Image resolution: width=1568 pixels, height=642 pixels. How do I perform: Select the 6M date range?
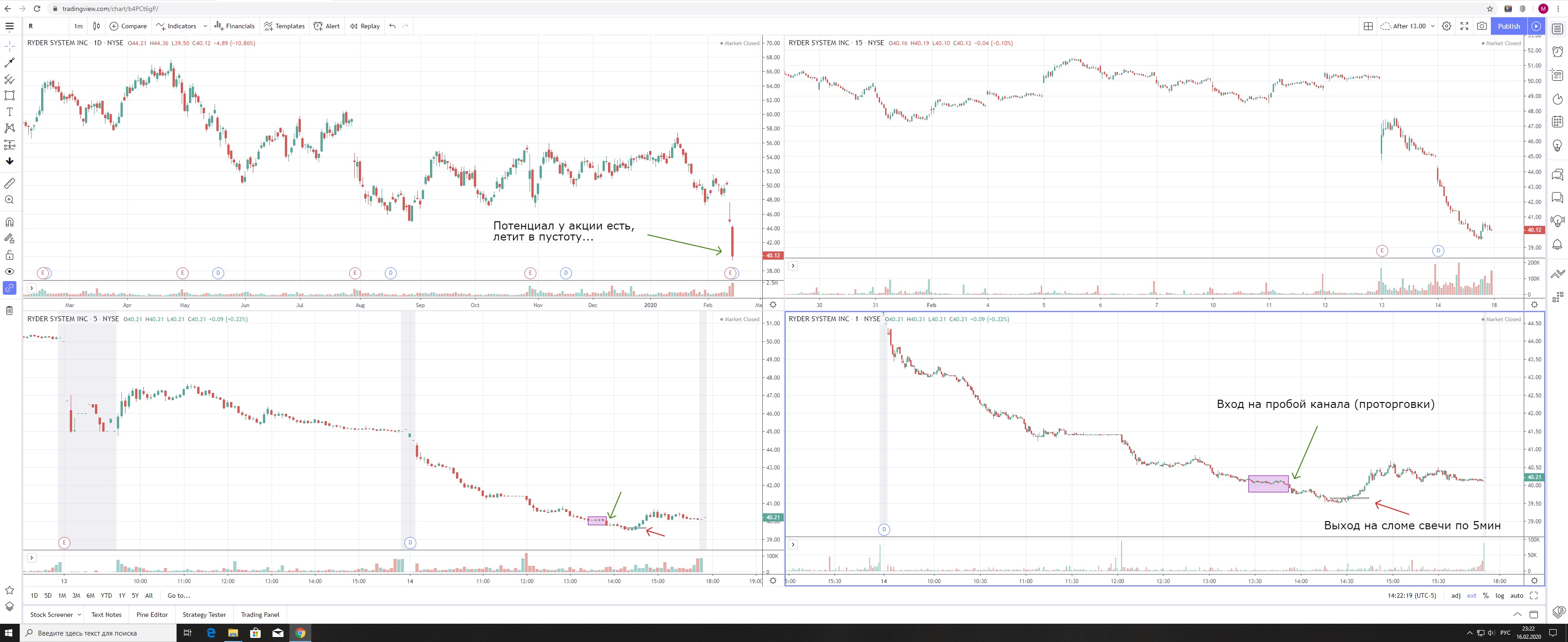[x=90, y=596]
